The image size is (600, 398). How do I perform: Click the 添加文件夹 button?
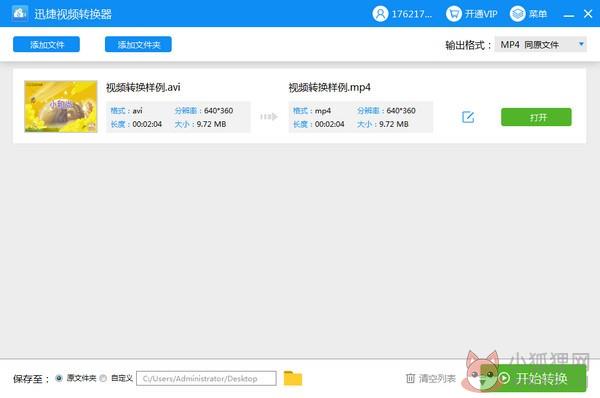pyautogui.click(x=138, y=44)
